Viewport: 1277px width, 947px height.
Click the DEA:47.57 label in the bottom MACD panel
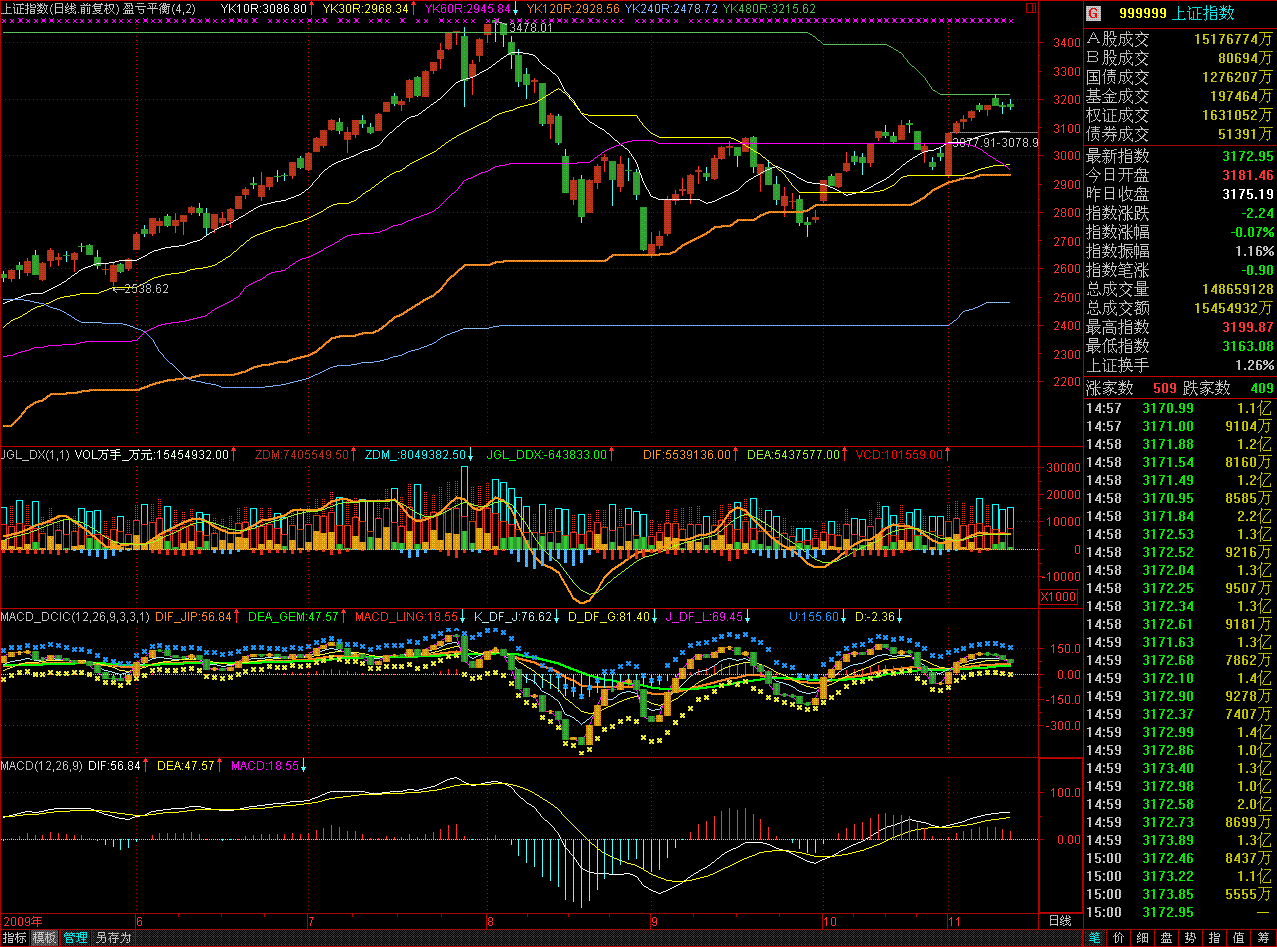coord(185,766)
